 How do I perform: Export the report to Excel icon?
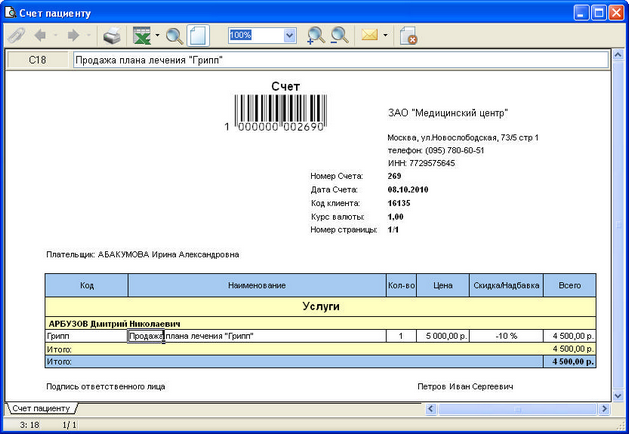tap(142, 36)
